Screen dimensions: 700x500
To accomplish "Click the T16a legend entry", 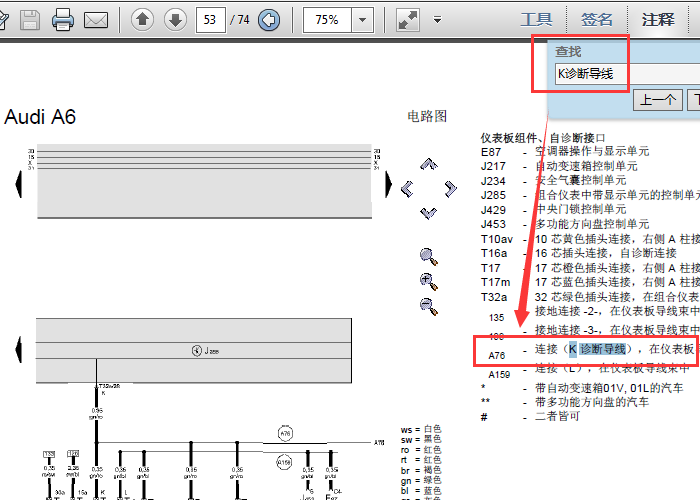I will click(579, 253).
